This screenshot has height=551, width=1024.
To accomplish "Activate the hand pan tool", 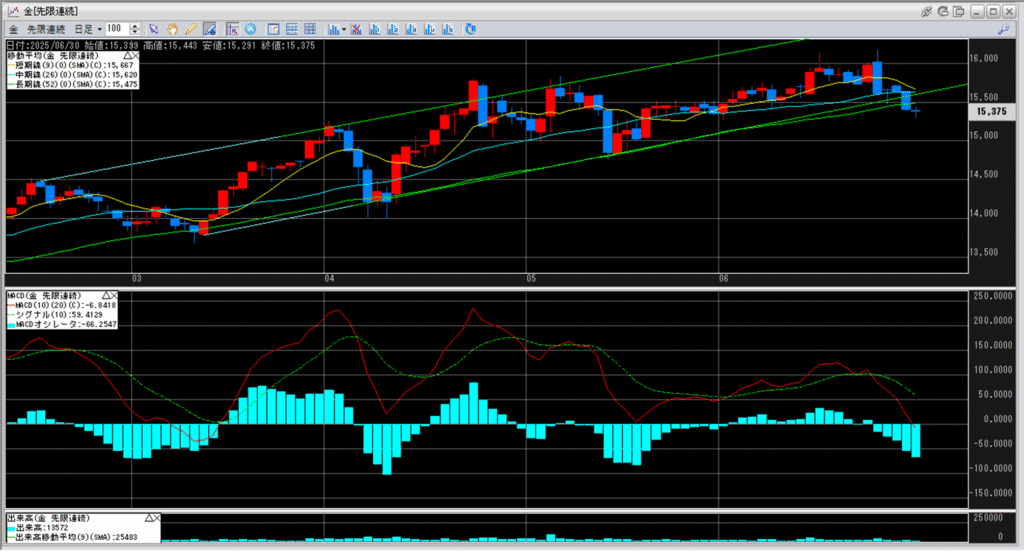I will tap(172, 29).
